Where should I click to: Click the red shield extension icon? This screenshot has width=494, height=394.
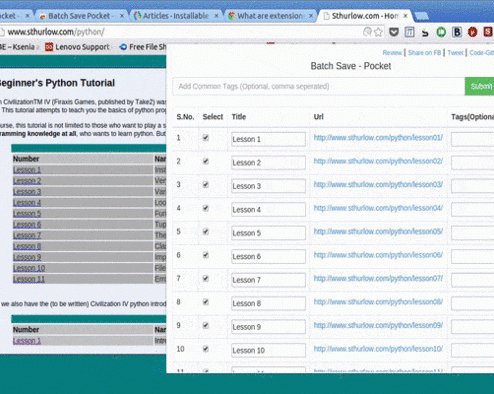click(473, 32)
